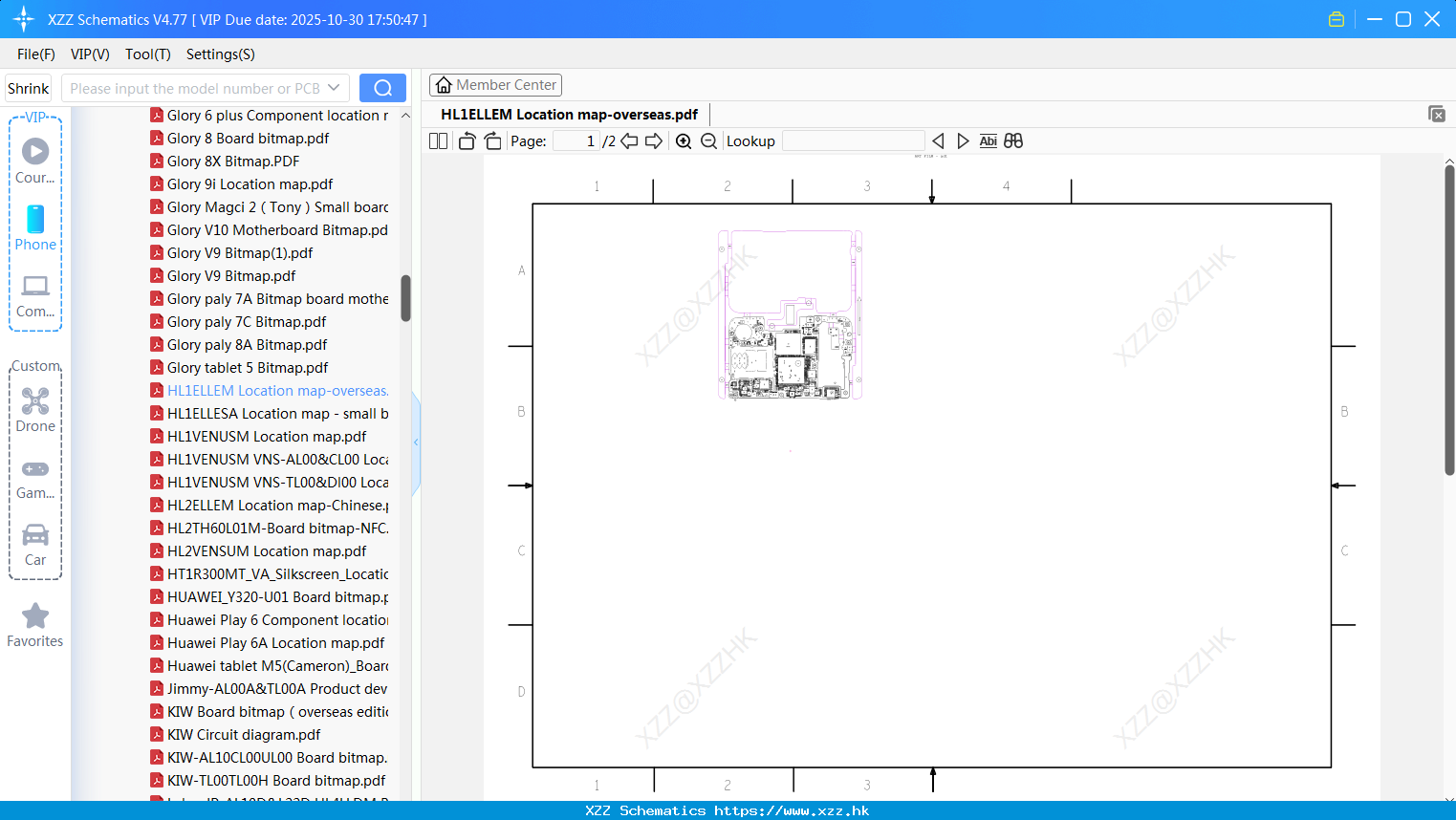1456x820 pixels.
Task: Find previous lookup match triangle
Action: pyautogui.click(x=938, y=141)
